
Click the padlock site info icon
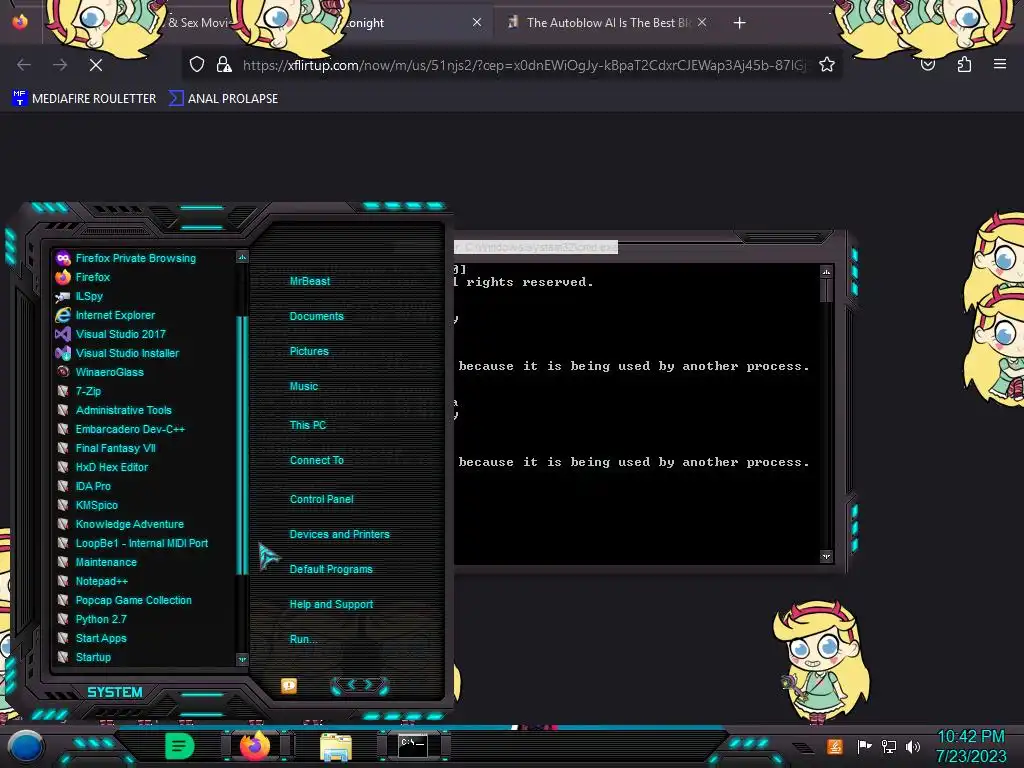[x=224, y=64]
